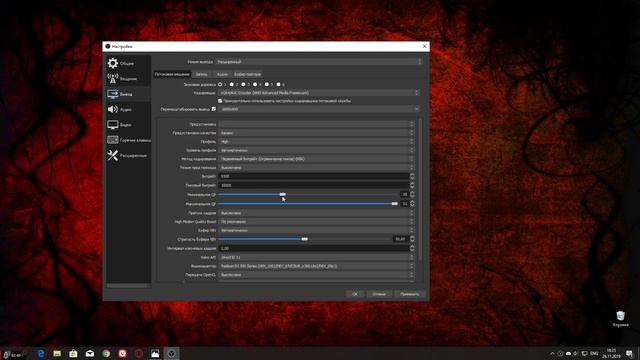Select audio track 4 radio button
Screen dimensions: 640x360
(x=255, y=84)
